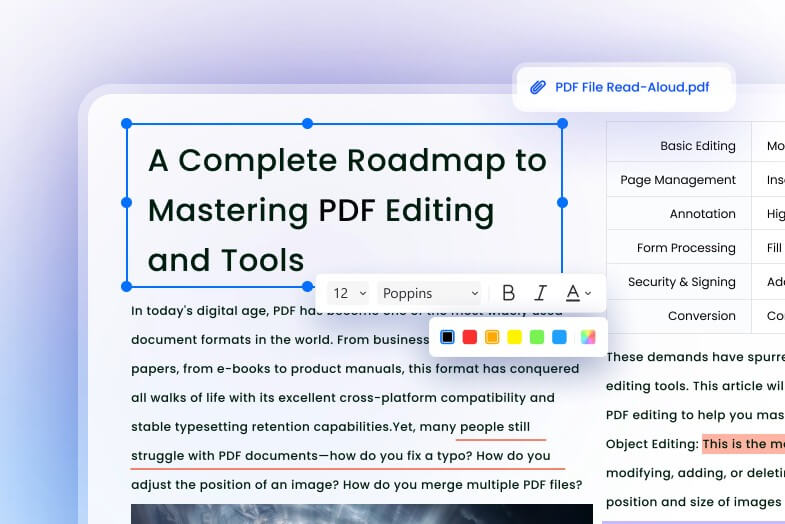785x524 pixels.
Task: Click the top-left resize handle of title box
Action: [x=127, y=123]
